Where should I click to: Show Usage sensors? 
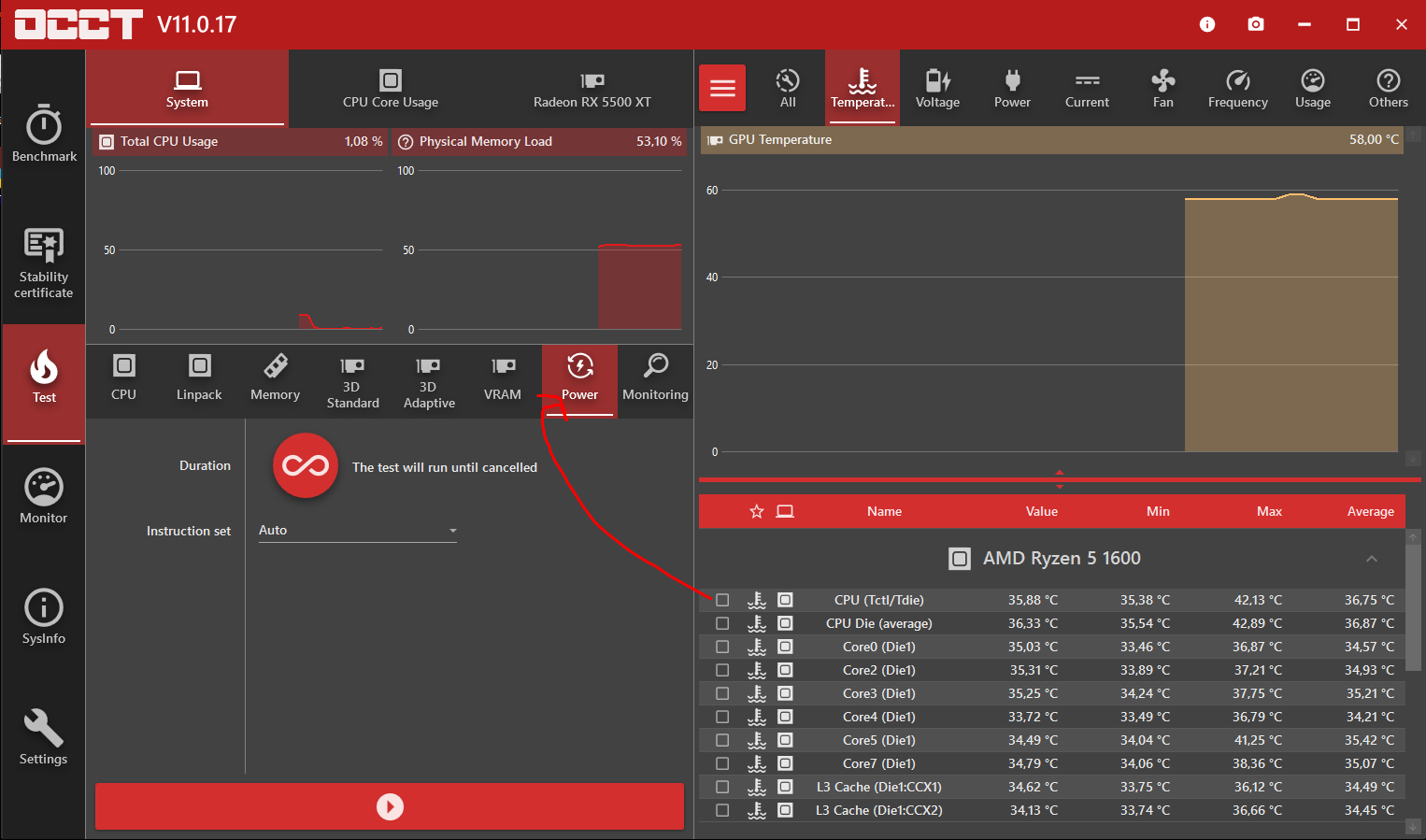pos(1313,89)
